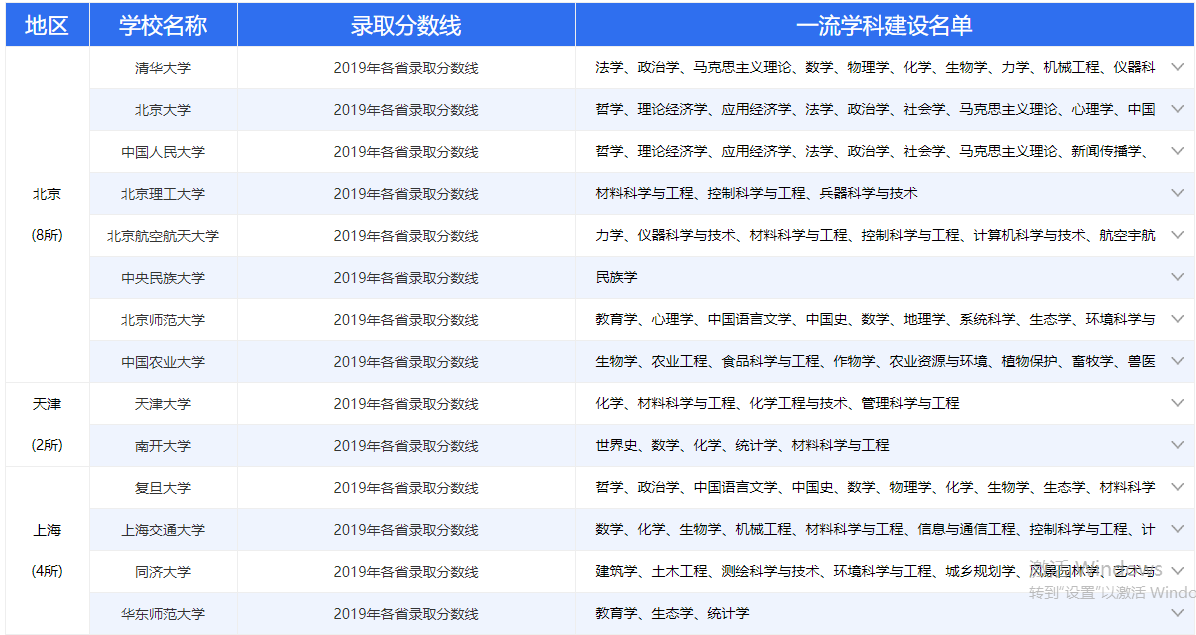Select the school name 北京理工大学
1196x635 pixels.
tap(162, 194)
